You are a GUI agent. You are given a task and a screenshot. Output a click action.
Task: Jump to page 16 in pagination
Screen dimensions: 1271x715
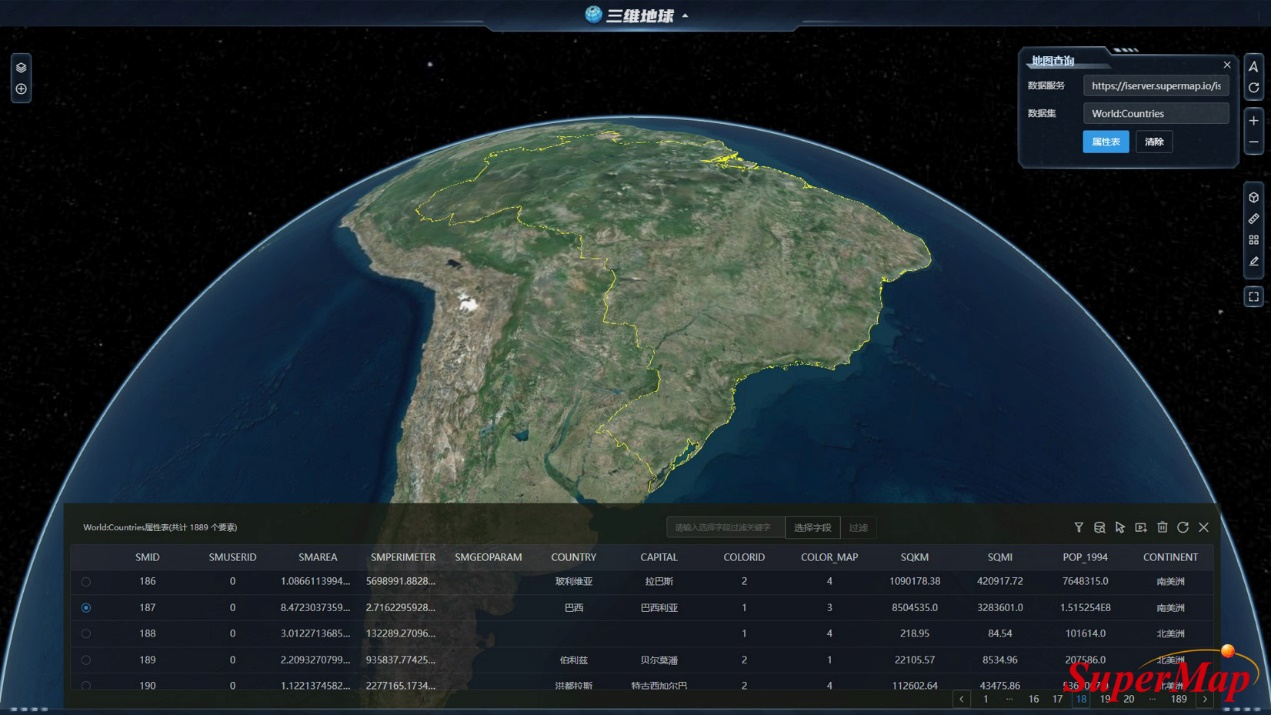pos(1034,699)
